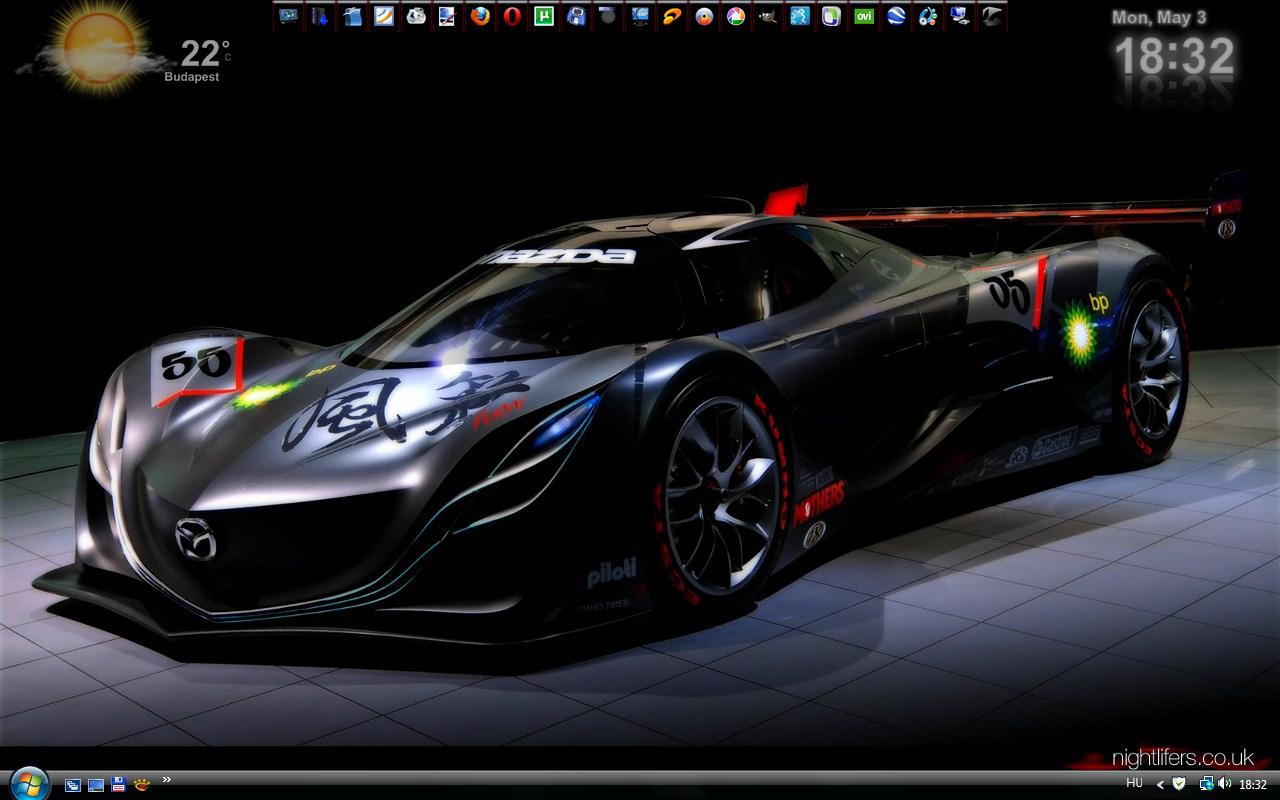Click the HU language indicator
1280x800 pixels.
tap(1134, 783)
